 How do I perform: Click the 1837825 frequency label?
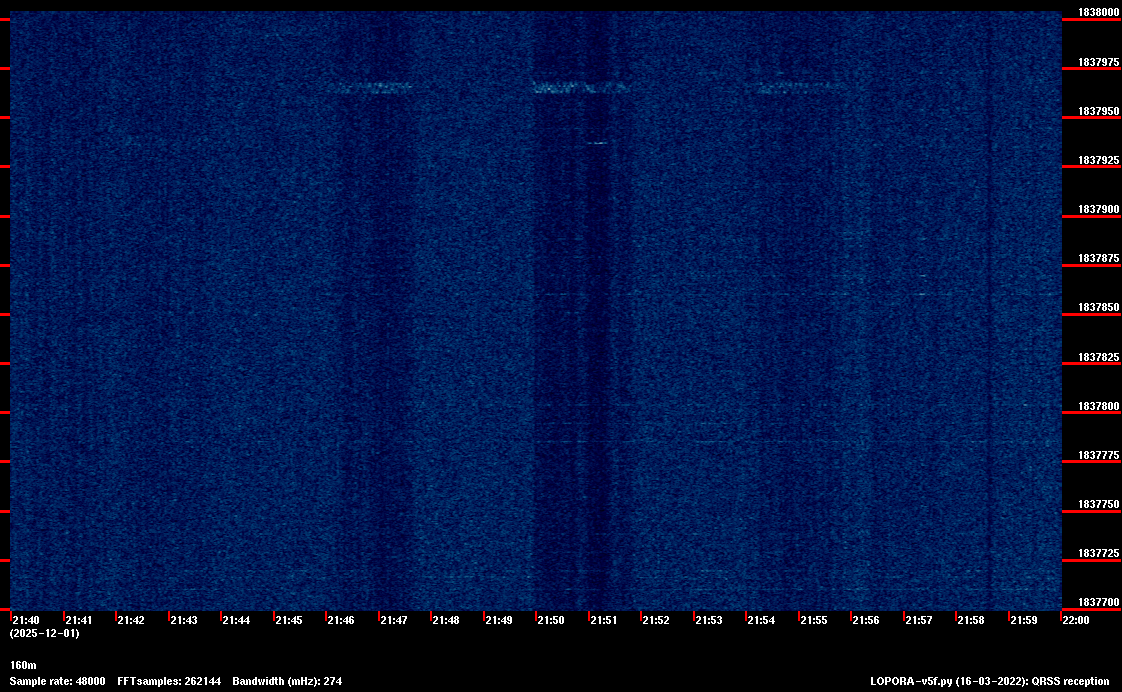(1099, 357)
